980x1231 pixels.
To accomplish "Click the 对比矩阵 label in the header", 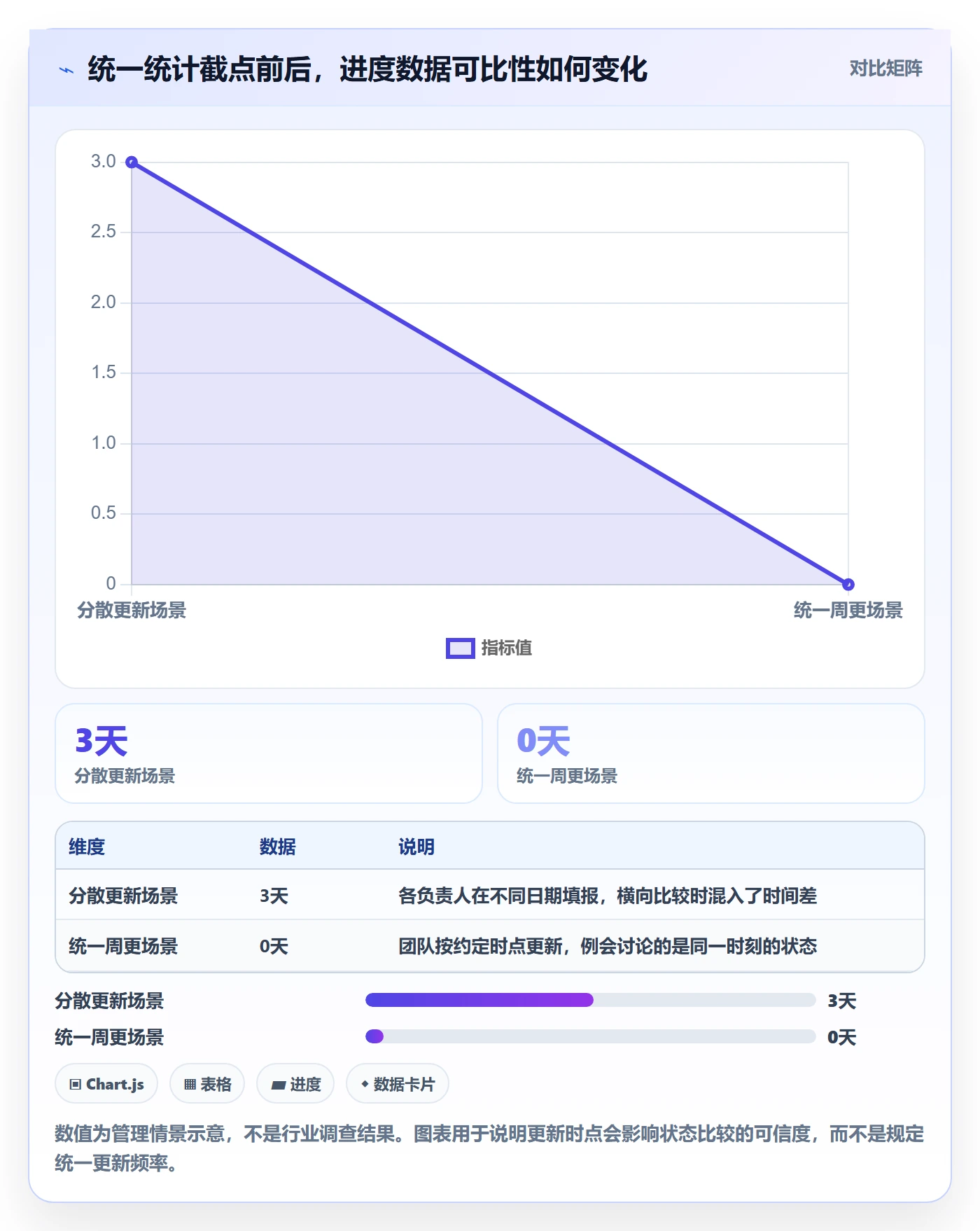I will [885, 69].
